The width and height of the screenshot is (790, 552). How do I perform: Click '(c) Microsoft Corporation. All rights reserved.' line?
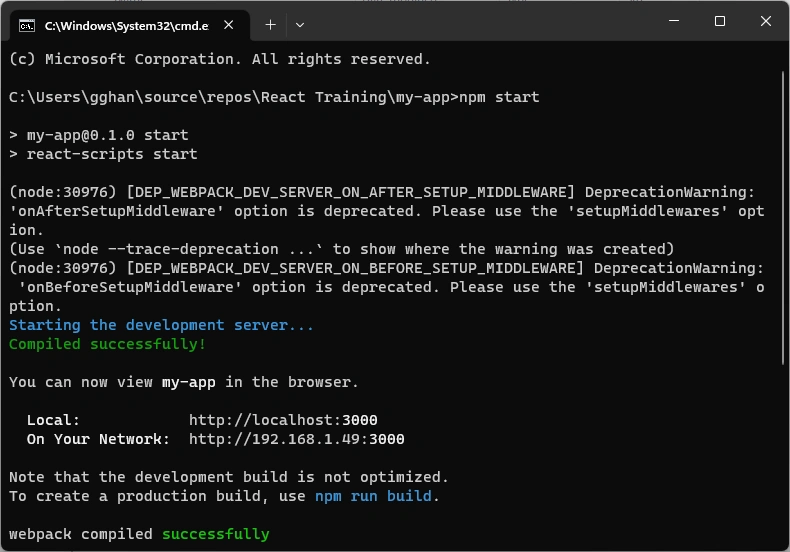point(220,59)
